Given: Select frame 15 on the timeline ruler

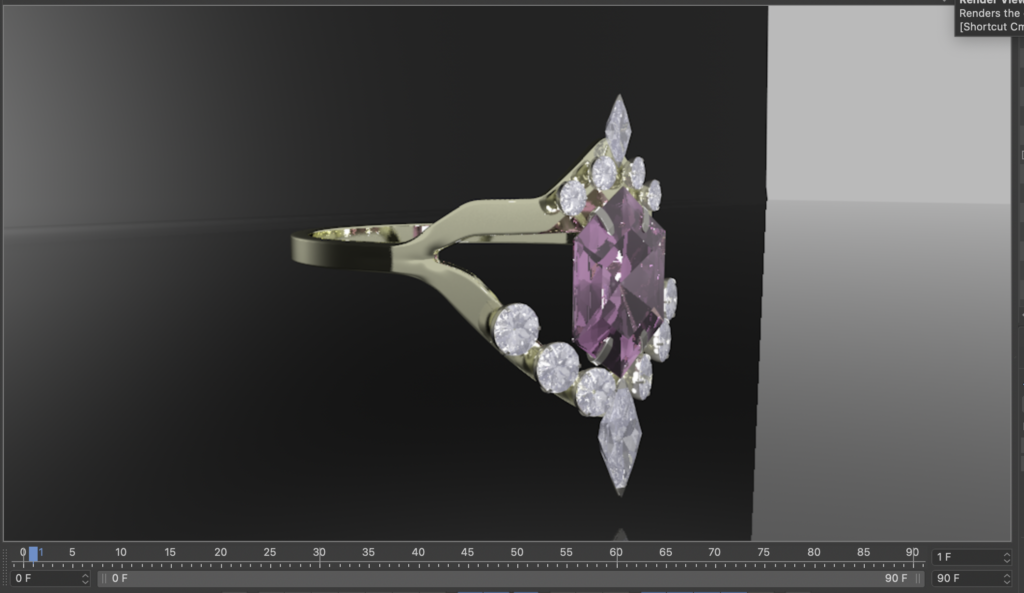Looking at the screenshot, I should [x=170, y=555].
